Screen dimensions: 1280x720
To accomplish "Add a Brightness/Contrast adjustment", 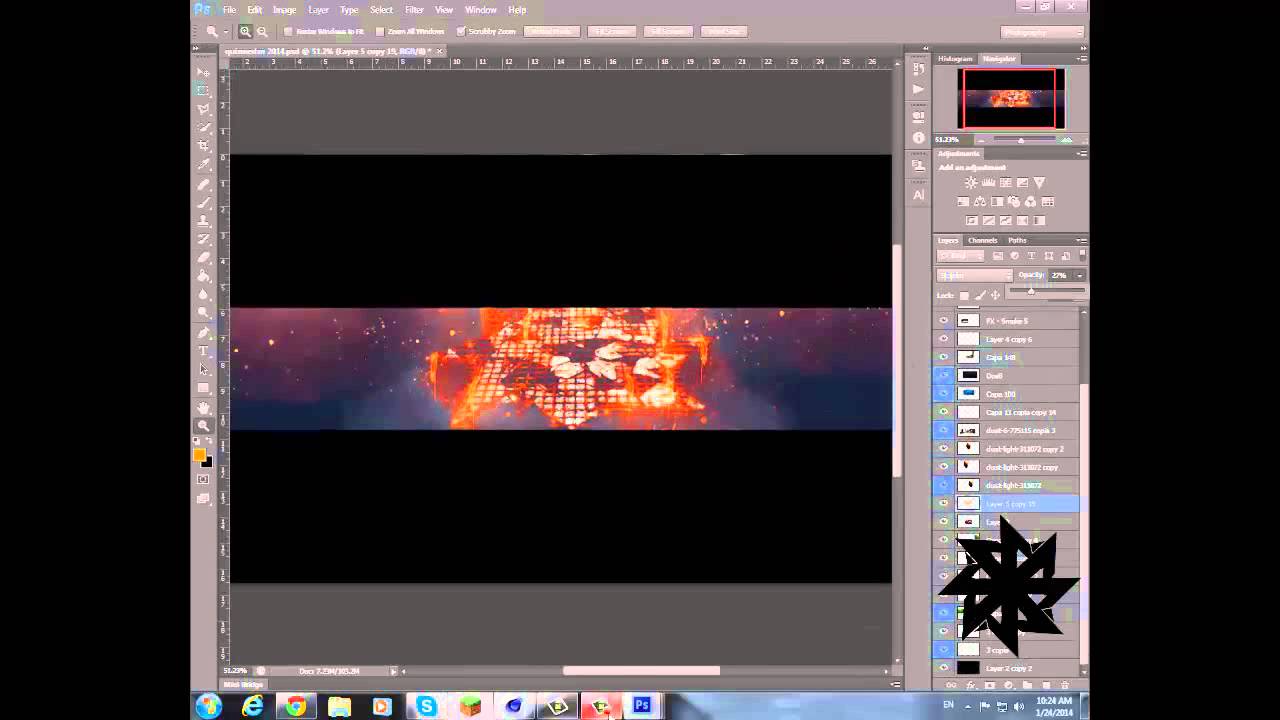I will coord(971,183).
